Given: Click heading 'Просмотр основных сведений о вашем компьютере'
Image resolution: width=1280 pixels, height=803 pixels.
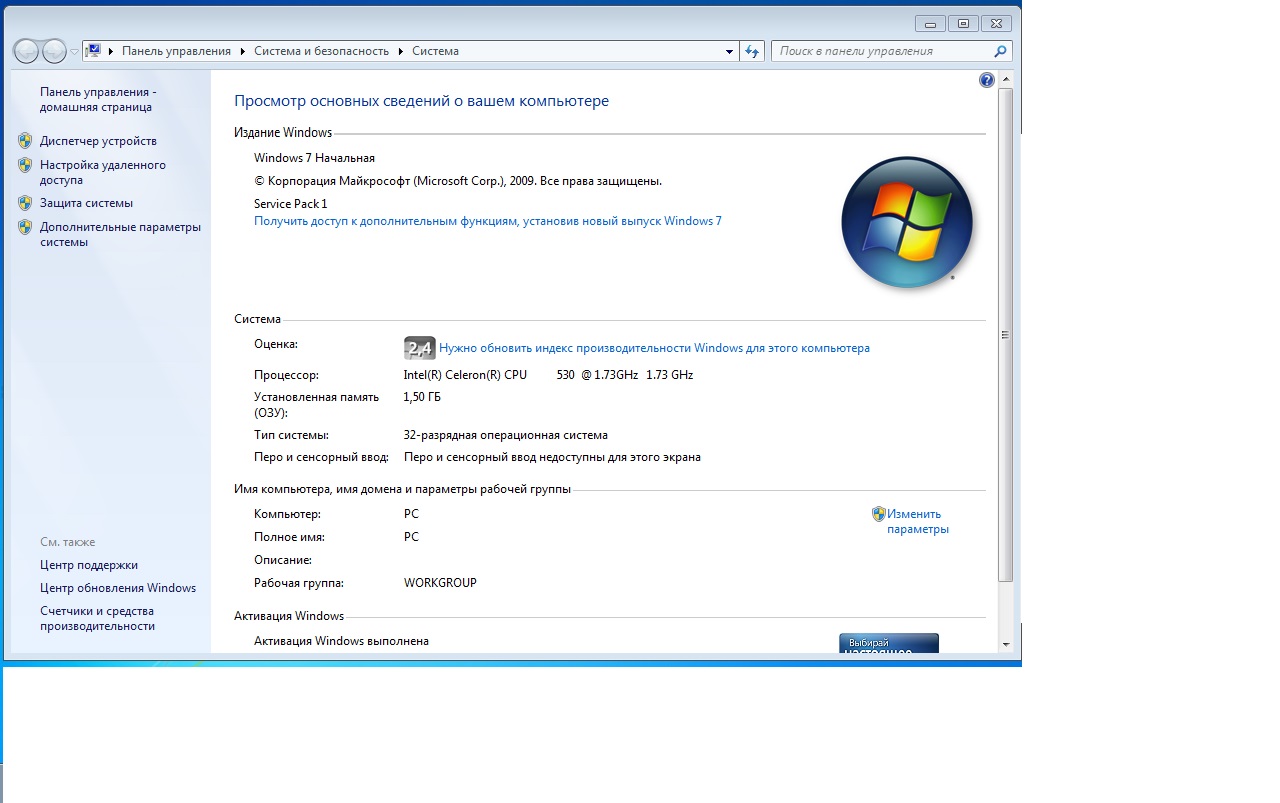Looking at the screenshot, I should [x=421, y=101].
